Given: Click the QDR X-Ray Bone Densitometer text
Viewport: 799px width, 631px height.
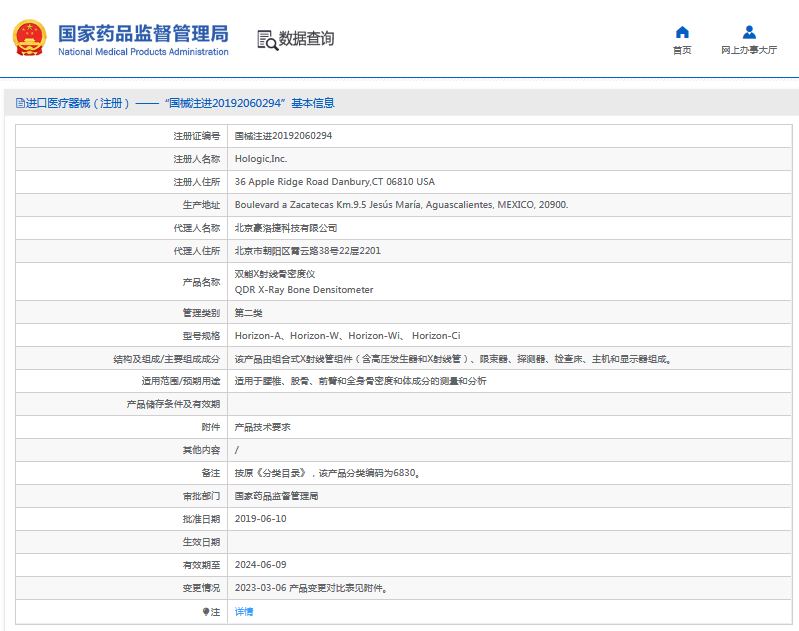Looking at the screenshot, I should click(x=304, y=290).
